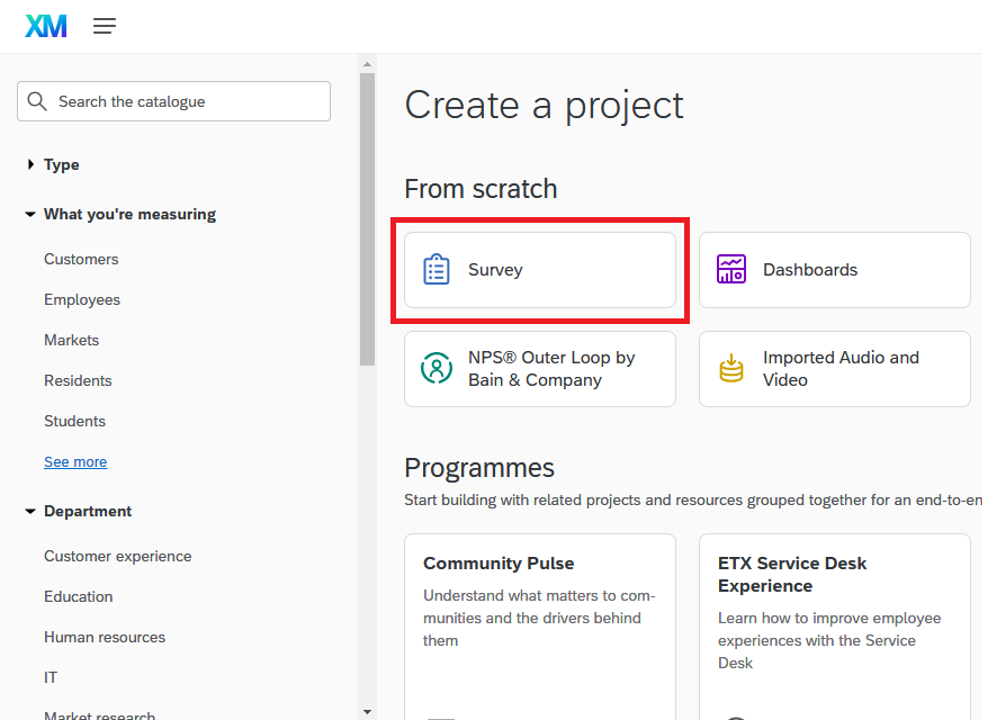Screen dimensions: 982x720
Task: Click the XM logo icon
Action: pyautogui.click(x=46, y=26)
